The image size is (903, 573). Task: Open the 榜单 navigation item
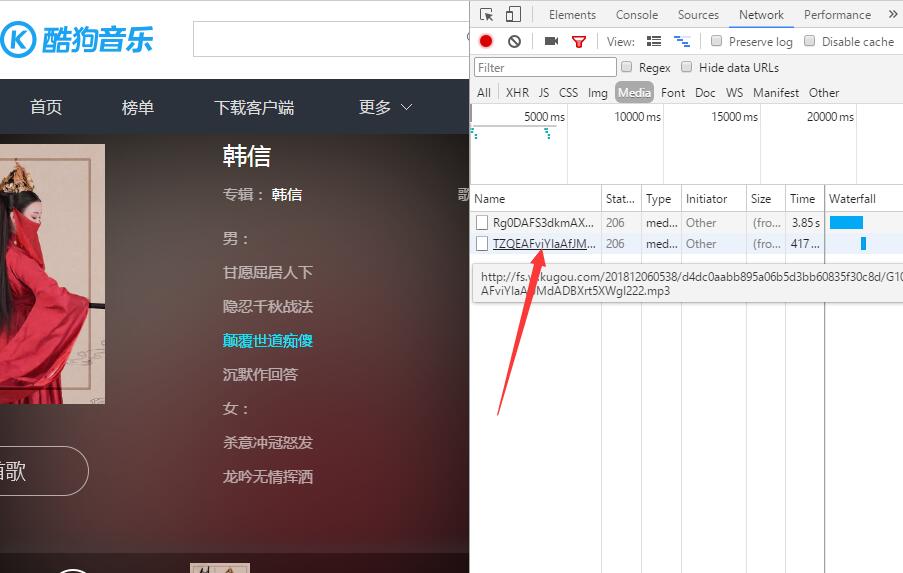(138, 107)
